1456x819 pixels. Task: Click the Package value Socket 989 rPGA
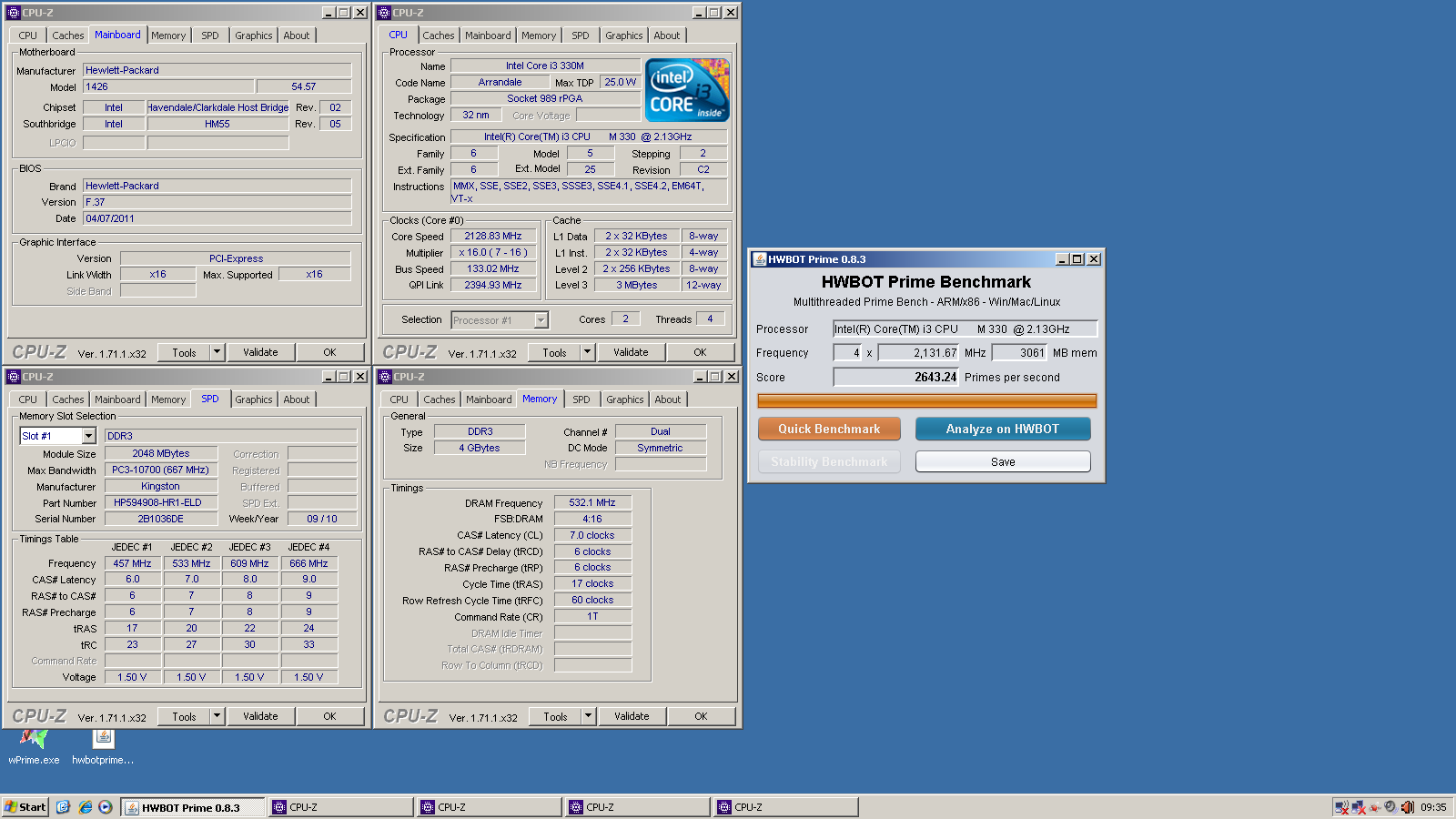tap(545, 98)
